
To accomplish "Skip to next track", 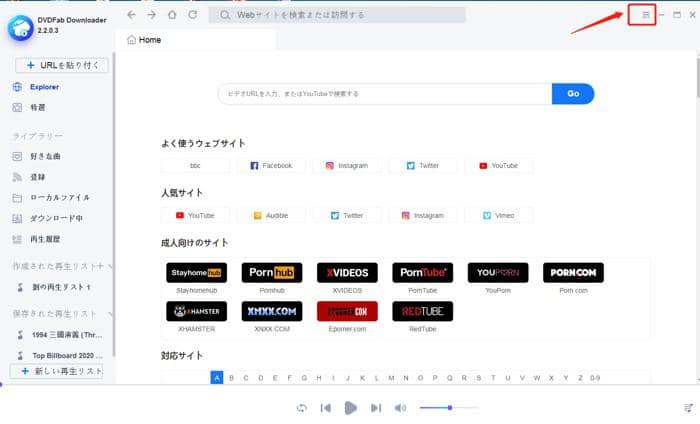I will (x=376, y=408).
